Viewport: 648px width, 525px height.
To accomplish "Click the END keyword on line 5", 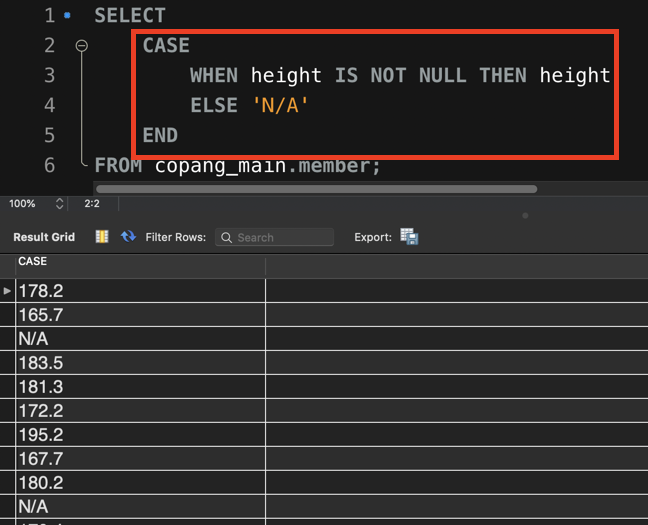I will coord(160,136).
